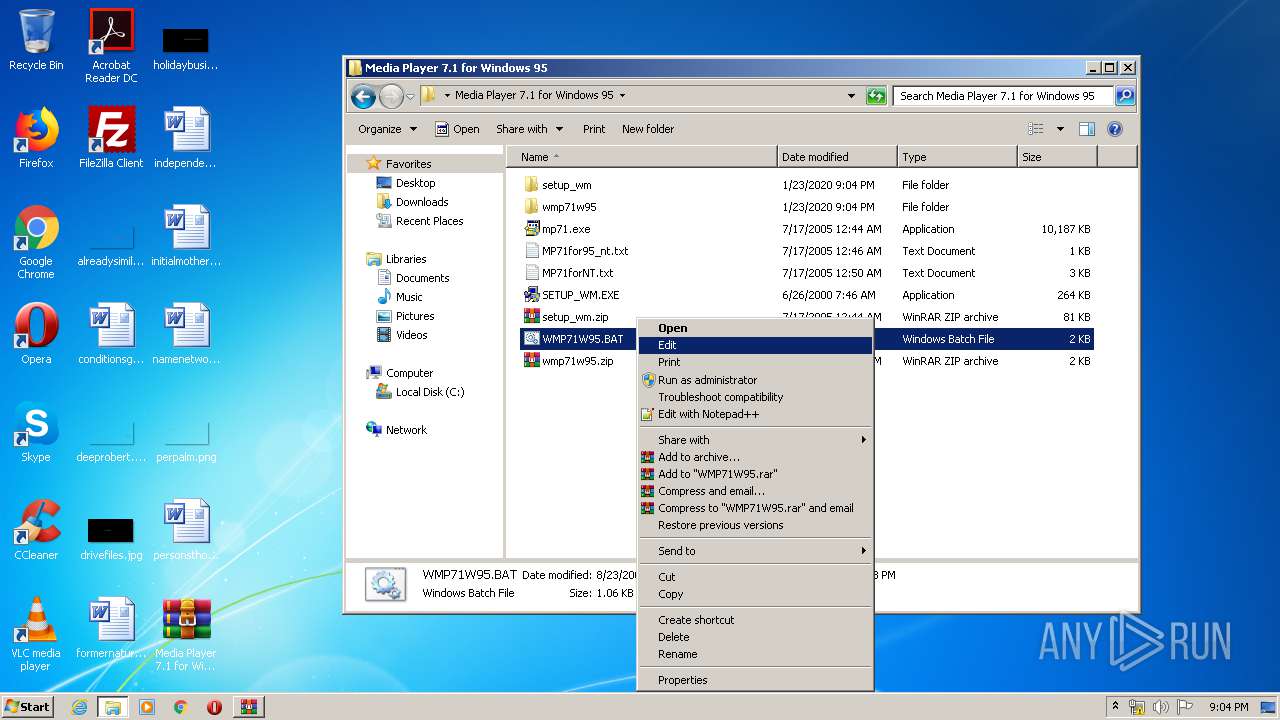The image size is (1280, 720).
Task: Select the drivefiles.jpg desktop file
Action: coord(111,538)
